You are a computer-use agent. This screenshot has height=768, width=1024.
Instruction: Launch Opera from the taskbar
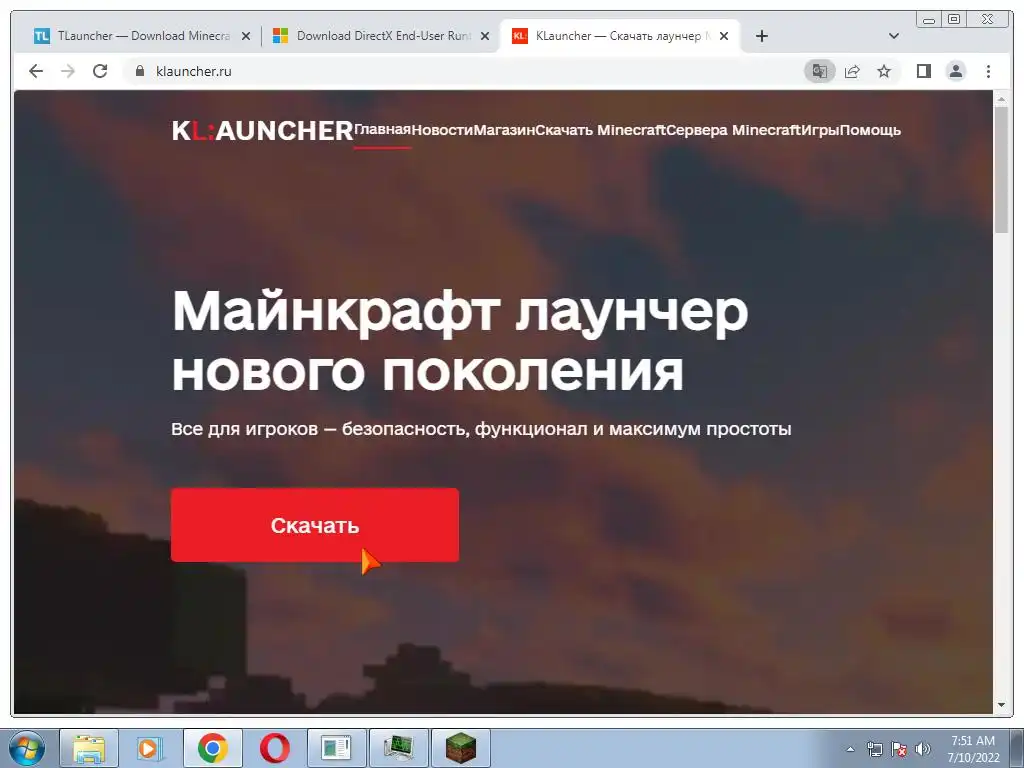point(274,748)
